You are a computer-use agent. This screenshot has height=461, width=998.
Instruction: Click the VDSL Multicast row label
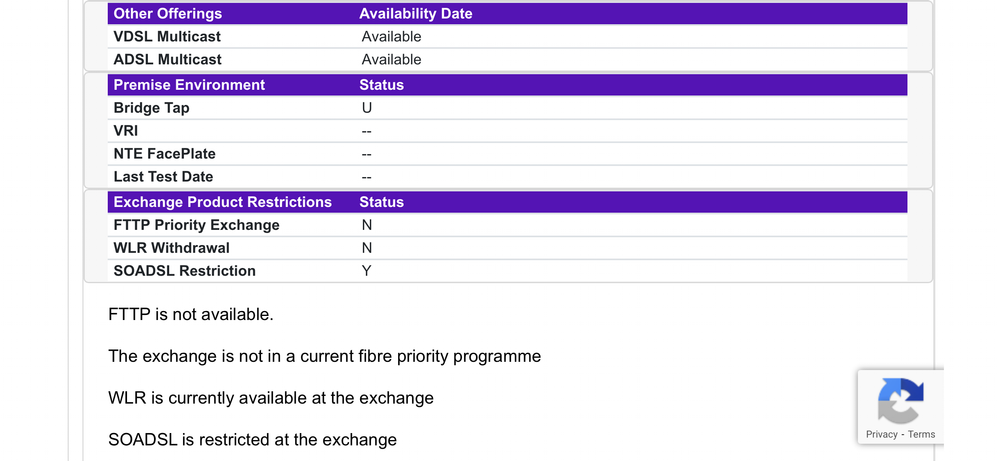click(168, 37)
